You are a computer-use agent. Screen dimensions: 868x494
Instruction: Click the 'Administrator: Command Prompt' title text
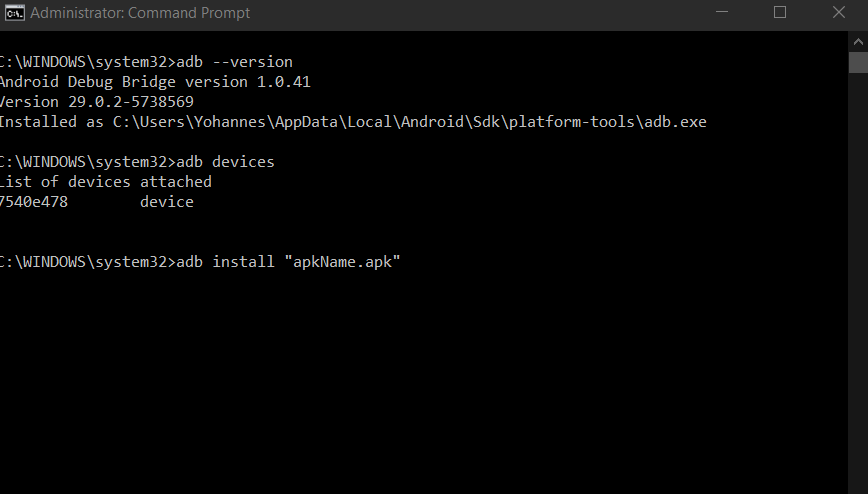(x=140, y=13)
